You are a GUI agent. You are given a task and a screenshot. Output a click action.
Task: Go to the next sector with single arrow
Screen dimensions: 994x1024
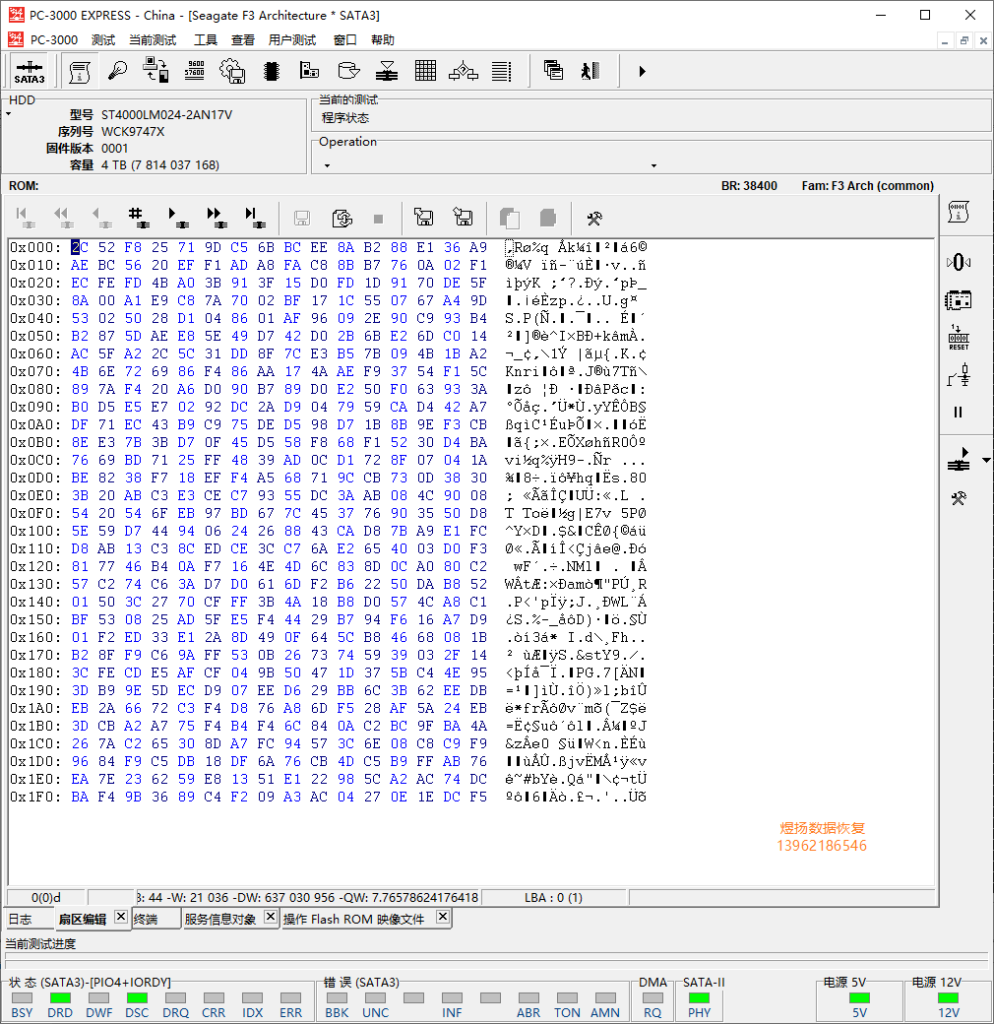[x=176, y=217]
